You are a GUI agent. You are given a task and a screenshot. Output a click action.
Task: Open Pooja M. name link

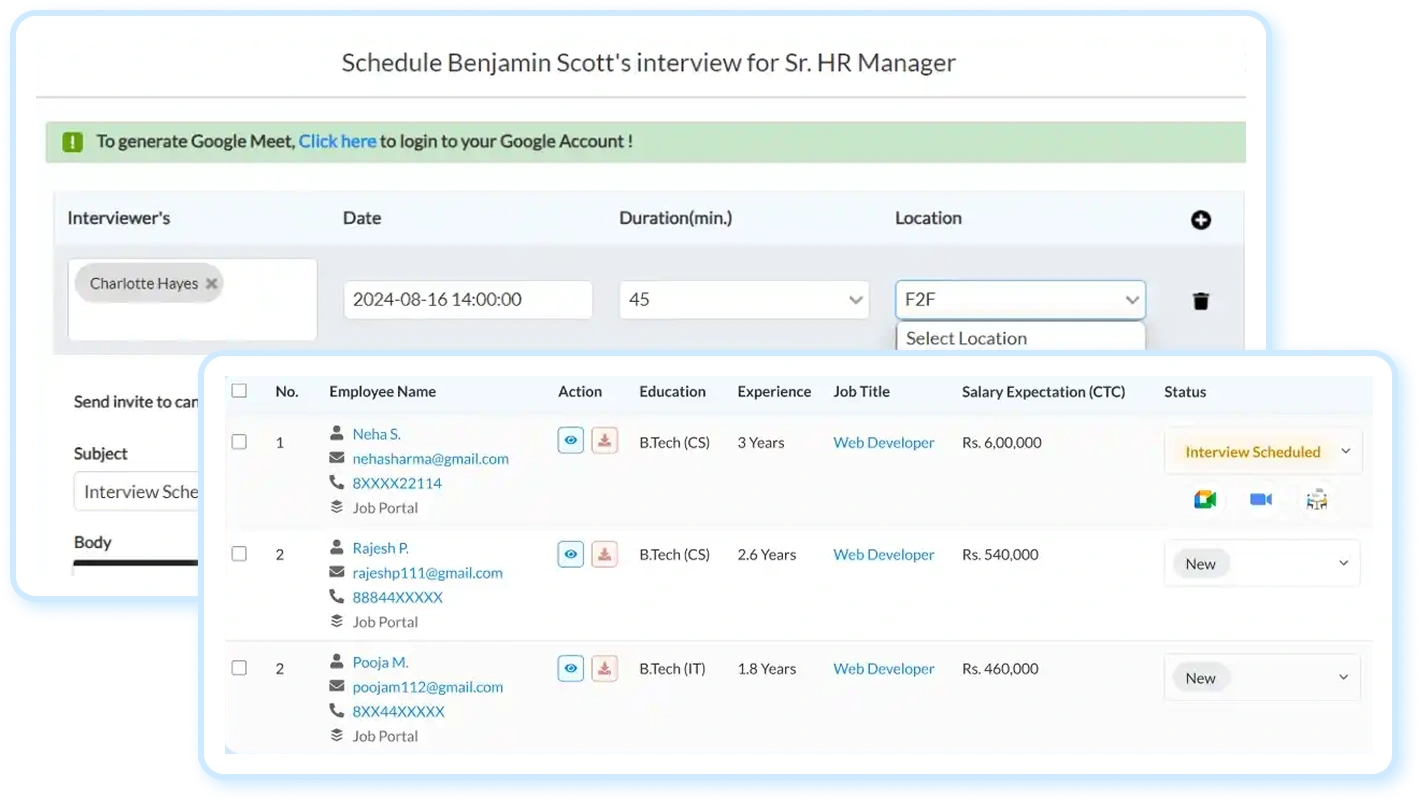381,662
